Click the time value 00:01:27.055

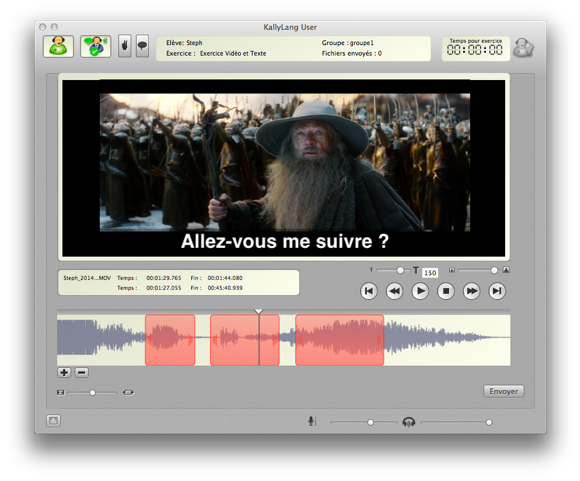coord(163,288)
